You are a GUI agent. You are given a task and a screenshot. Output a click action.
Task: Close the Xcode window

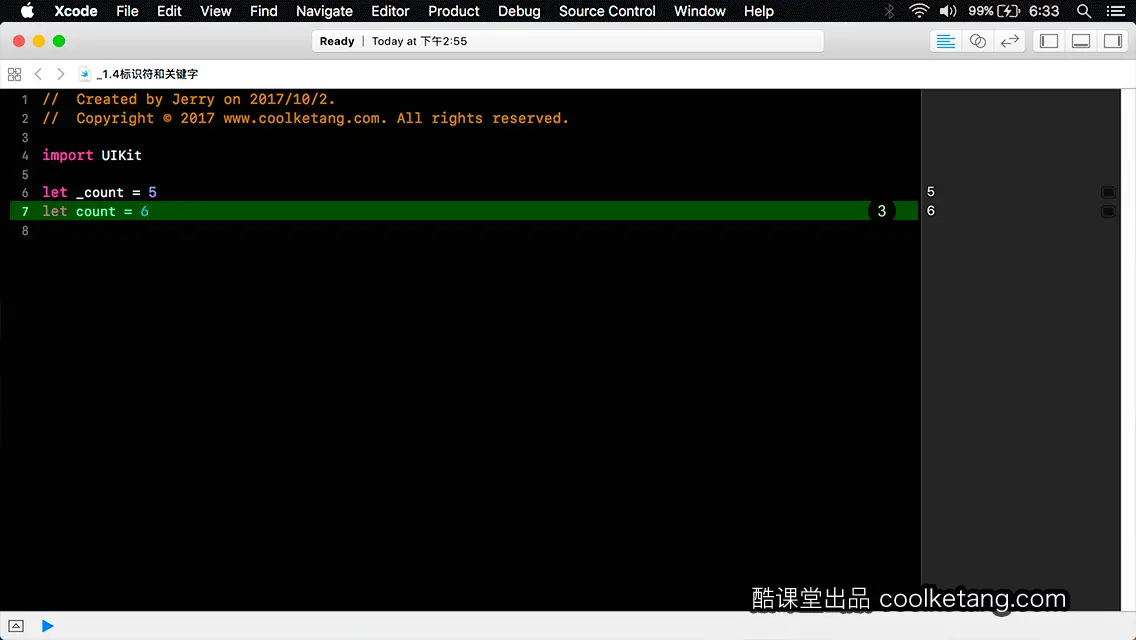click(x=19, y=41)
